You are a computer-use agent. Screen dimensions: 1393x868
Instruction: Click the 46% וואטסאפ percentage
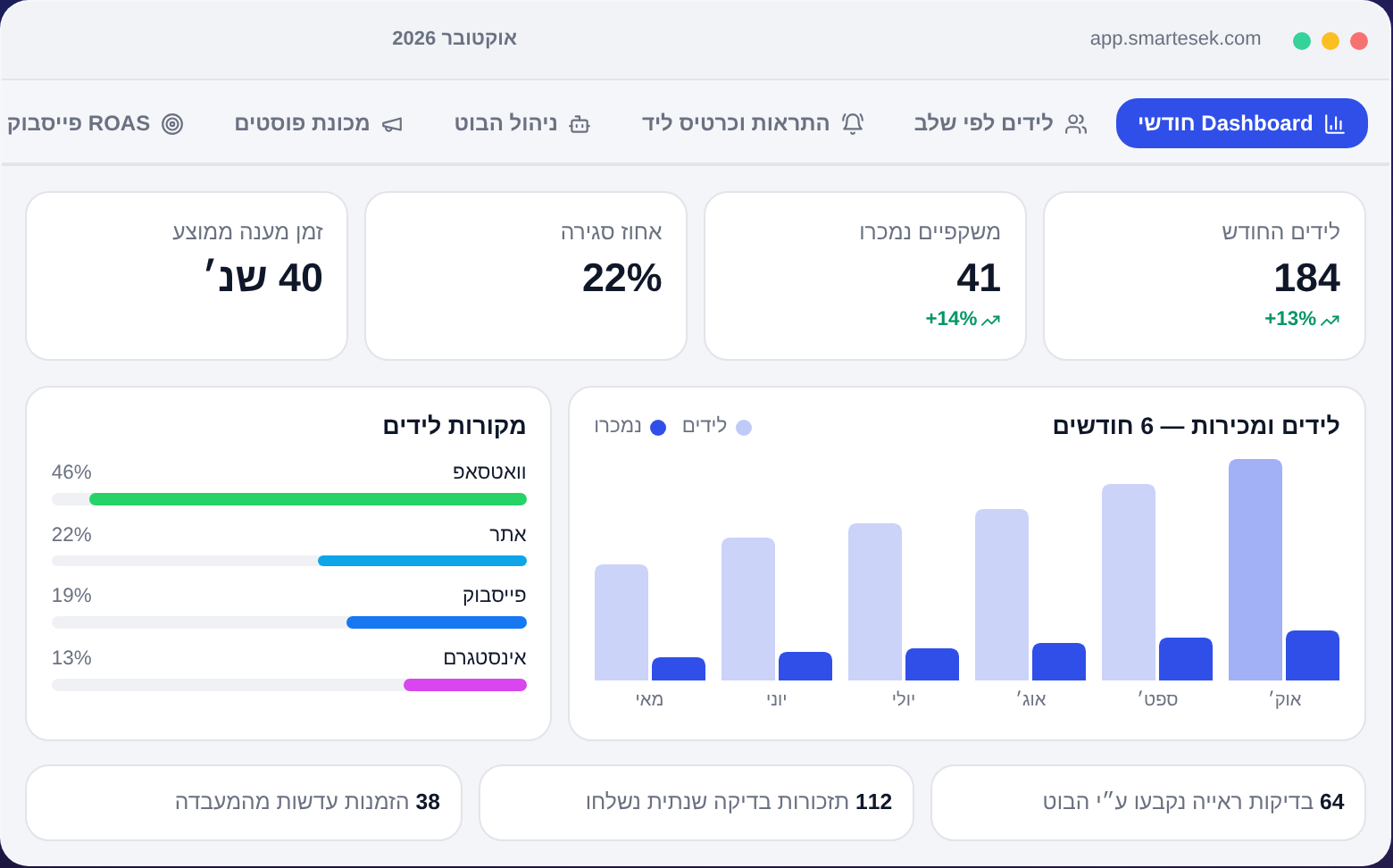pos(71,472)
